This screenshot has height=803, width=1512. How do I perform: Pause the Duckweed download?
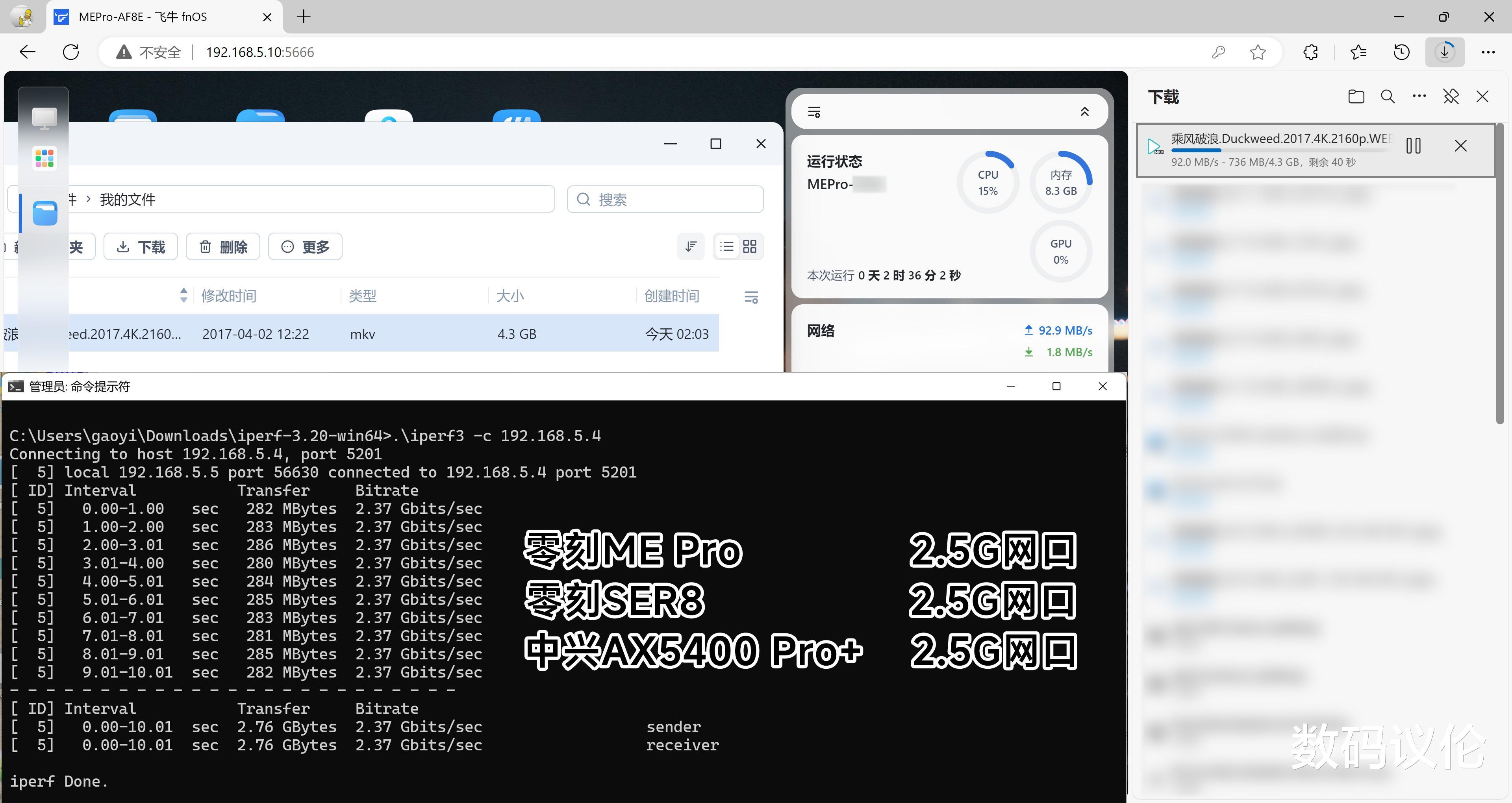1414,146
